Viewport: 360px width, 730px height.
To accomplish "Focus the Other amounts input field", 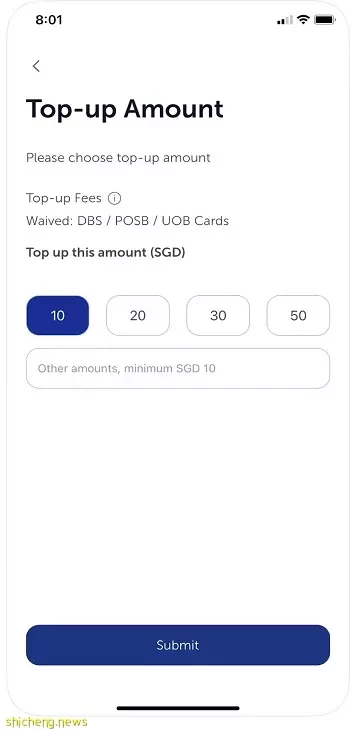I will [178, 368].
